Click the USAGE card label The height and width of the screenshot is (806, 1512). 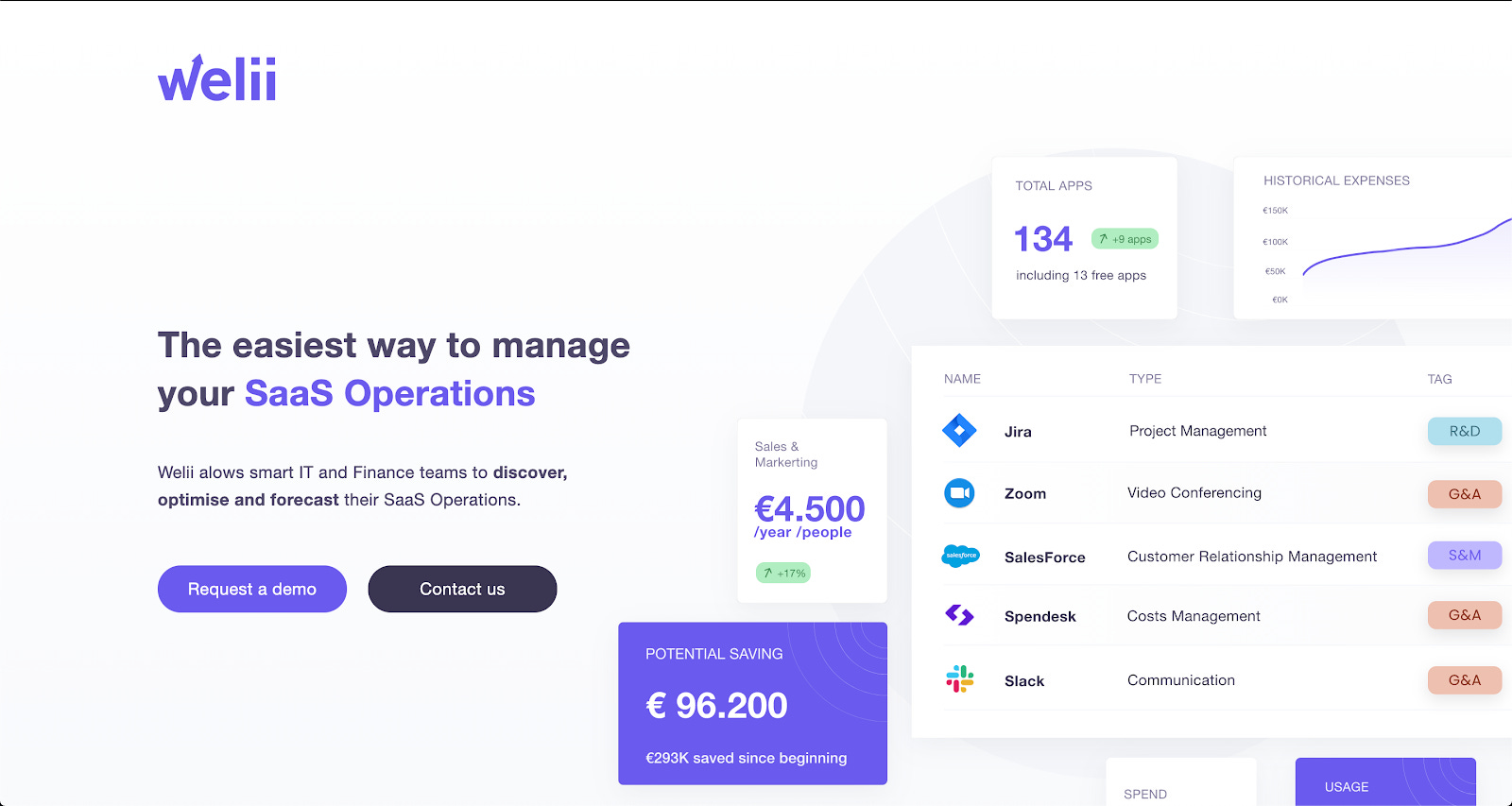click(x=1347, y=787)
